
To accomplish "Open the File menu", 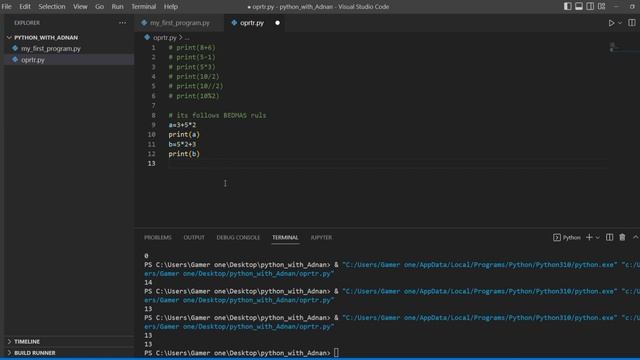I will [x=7, y=7].
